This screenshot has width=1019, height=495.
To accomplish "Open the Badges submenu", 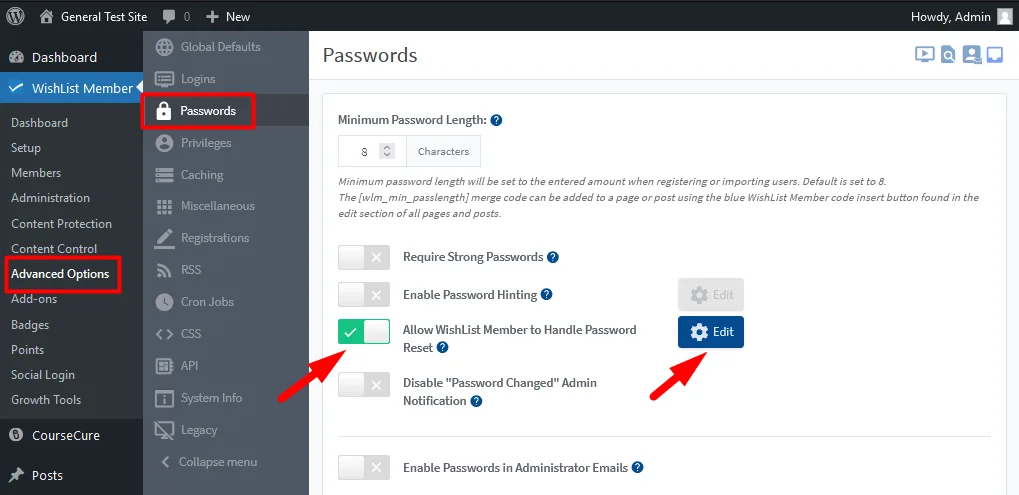I will 30,324.
